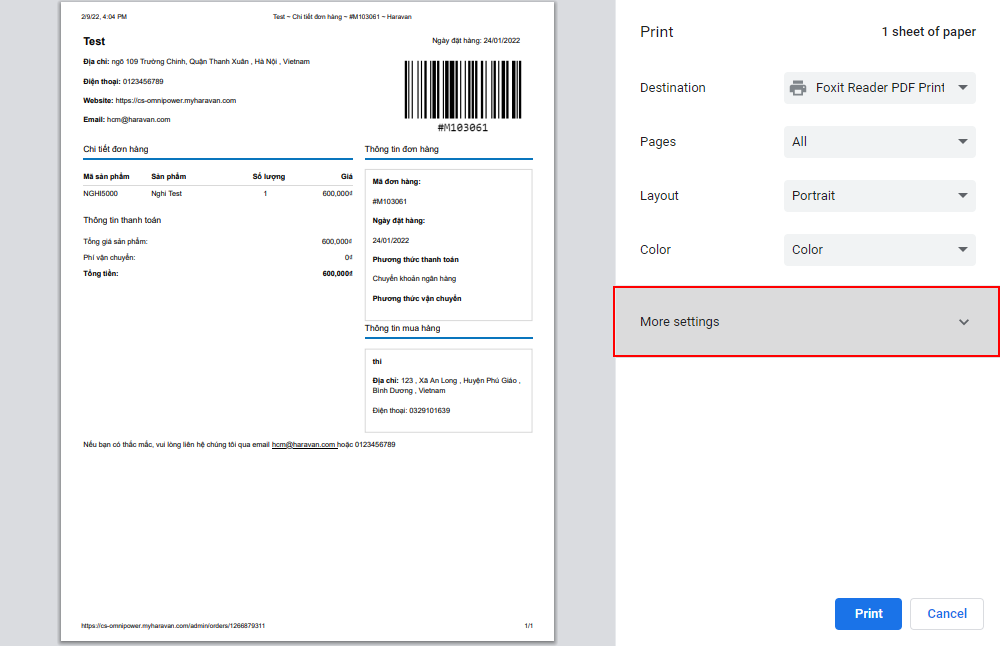
Task: Click the Email line in store header
Action: (x=127, y=120)
